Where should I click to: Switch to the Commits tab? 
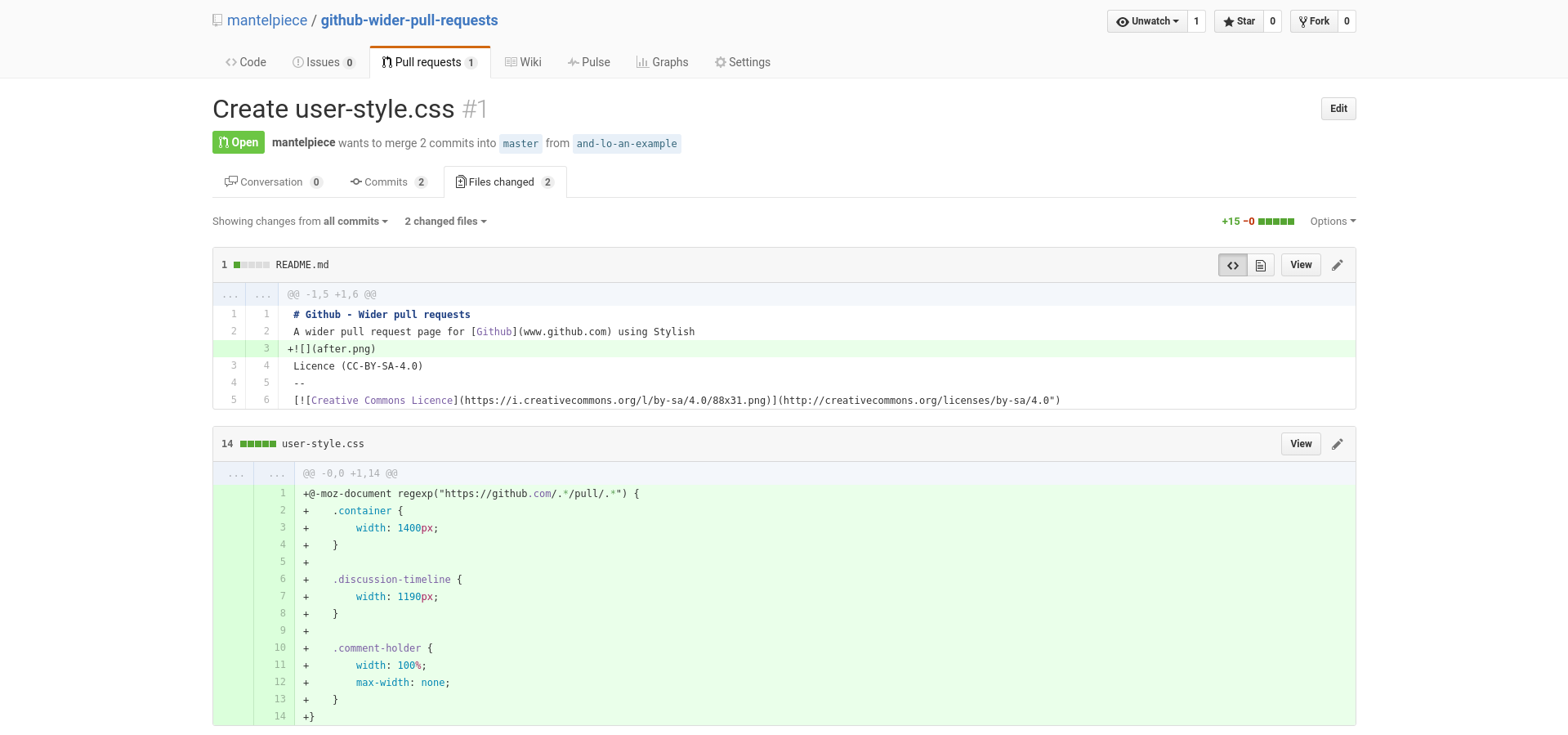tap(389, 182)
